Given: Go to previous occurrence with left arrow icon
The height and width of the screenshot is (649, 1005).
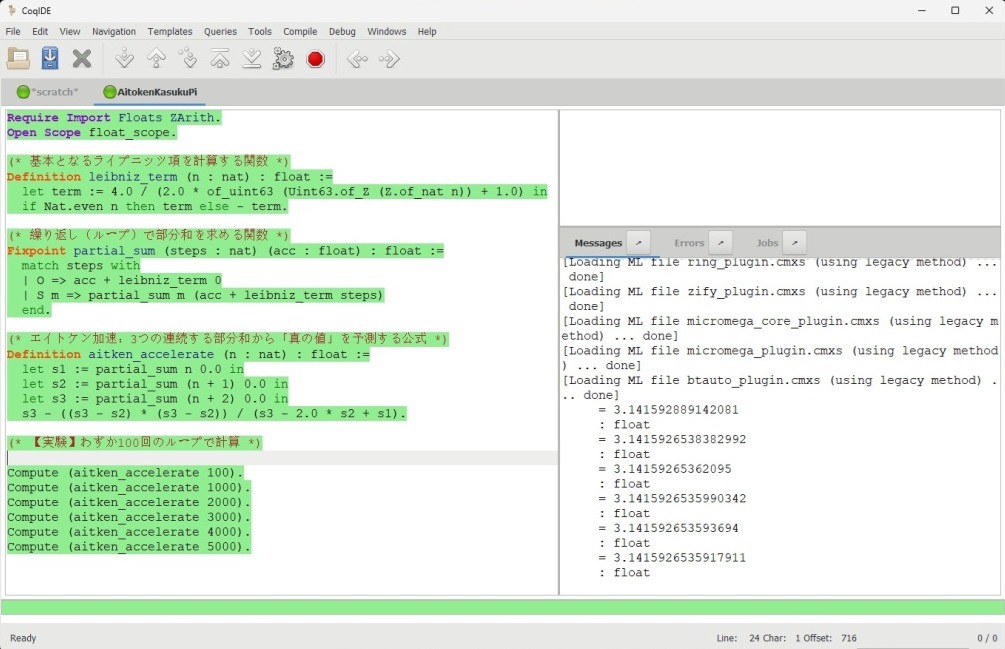Looking at the screenshot, I should click(x=357, y=59).
